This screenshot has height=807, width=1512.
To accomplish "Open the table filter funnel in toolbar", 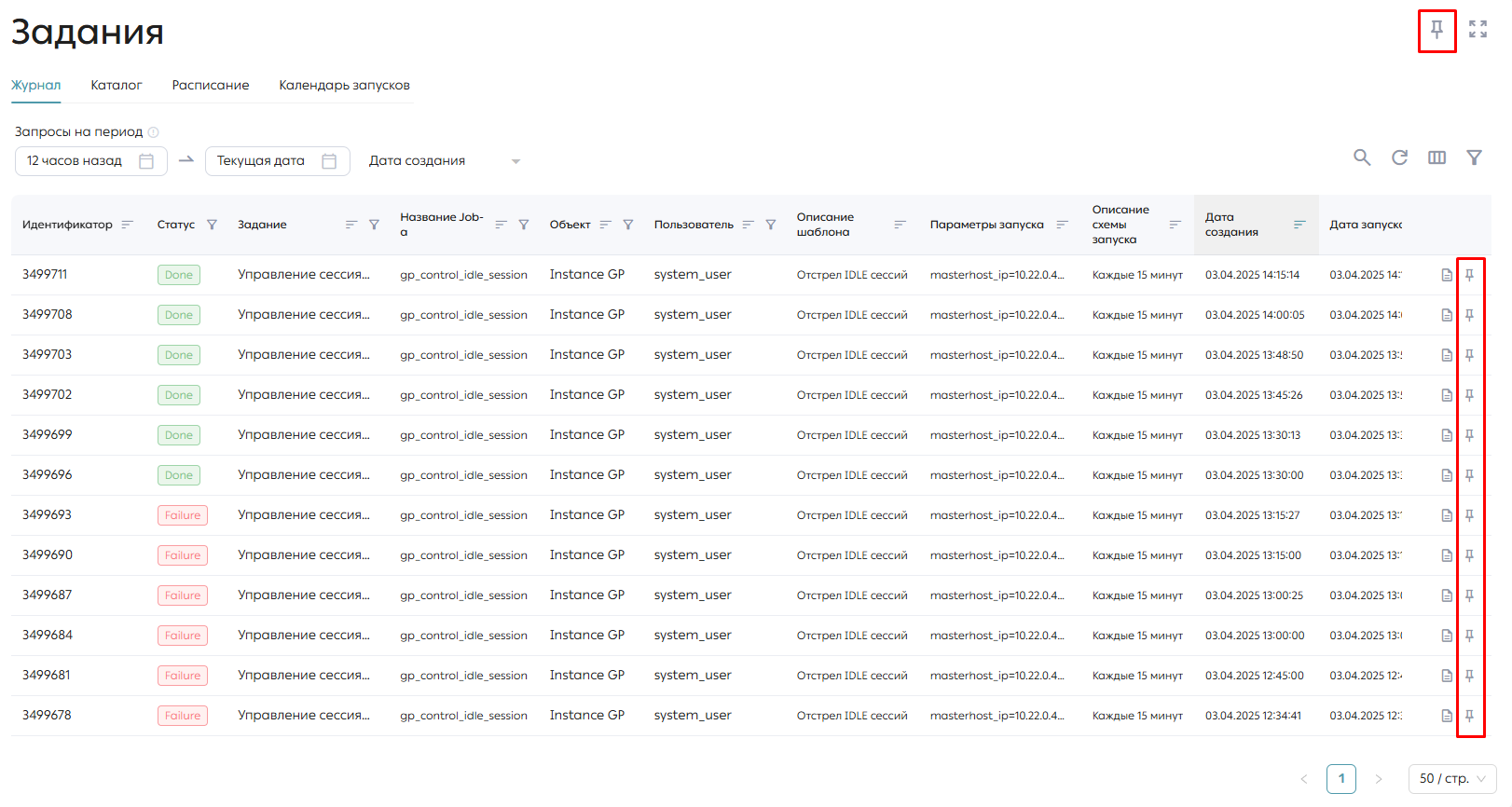I will [x=1474, y=157].
